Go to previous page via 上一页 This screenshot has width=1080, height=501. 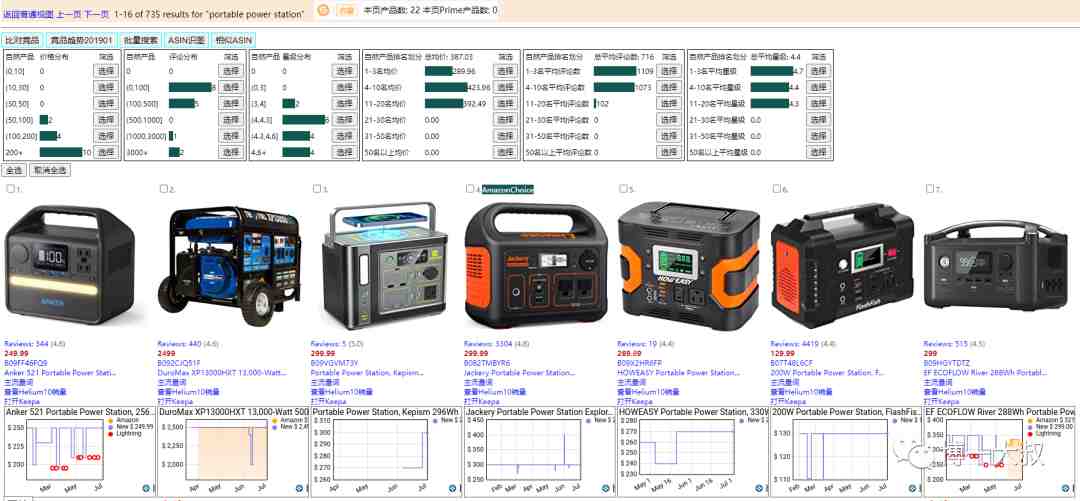pos(69,13)
